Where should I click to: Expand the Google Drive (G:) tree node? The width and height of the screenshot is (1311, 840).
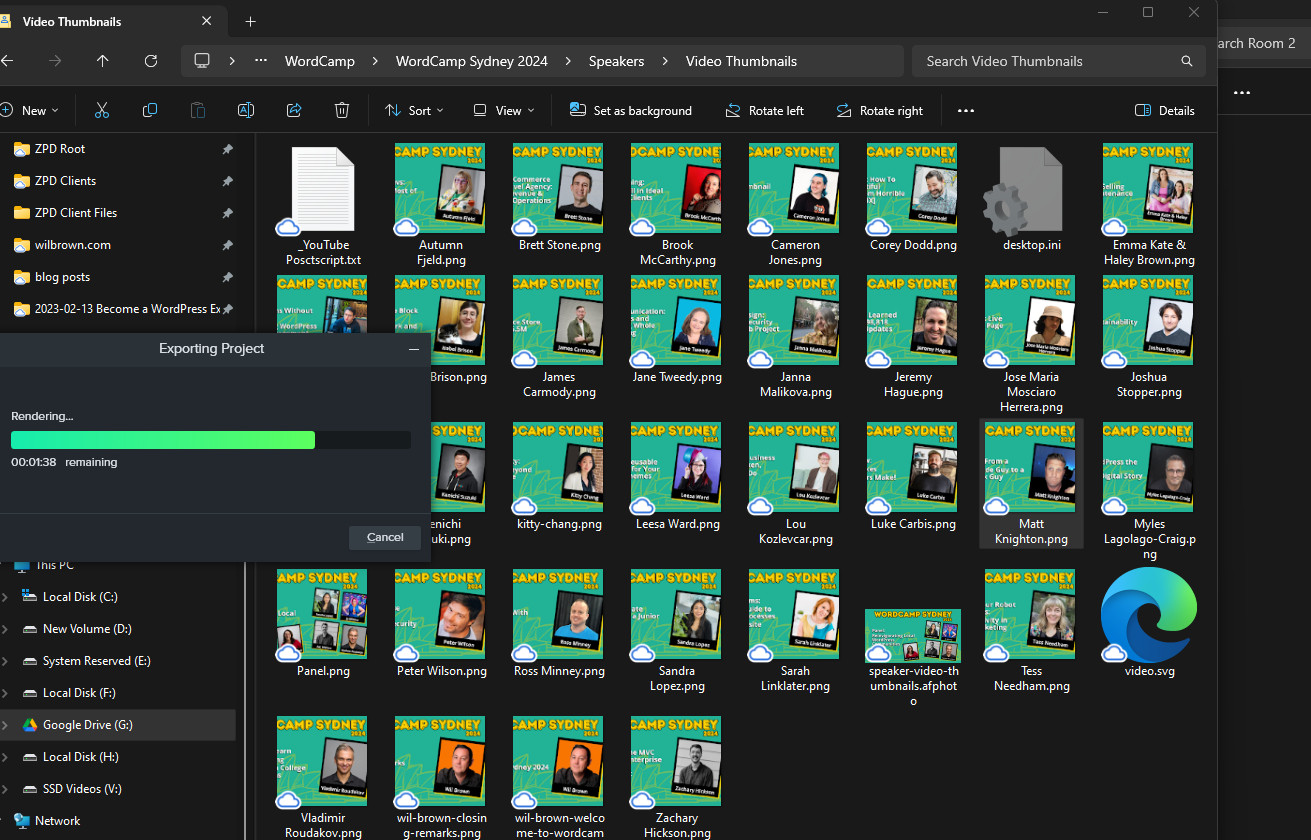tap(6, 725)
